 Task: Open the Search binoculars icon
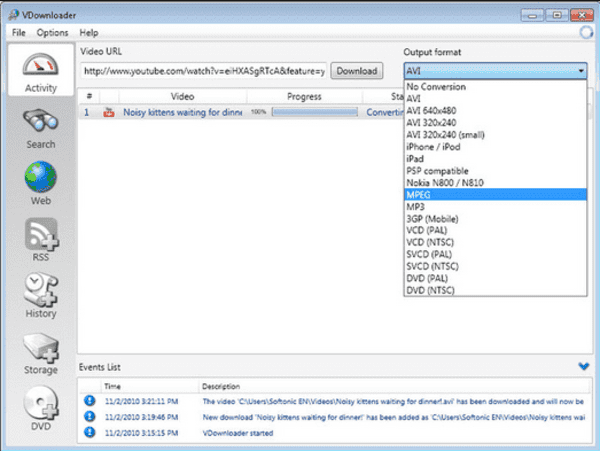[41, 127]
